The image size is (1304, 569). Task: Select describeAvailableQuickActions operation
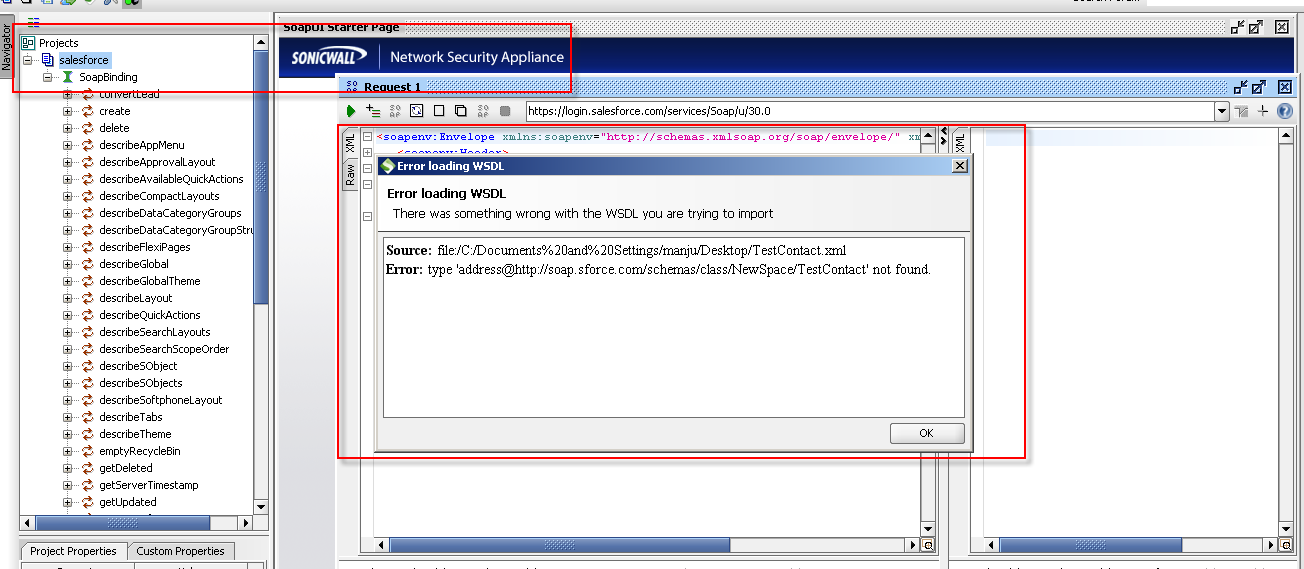point(171,179)
